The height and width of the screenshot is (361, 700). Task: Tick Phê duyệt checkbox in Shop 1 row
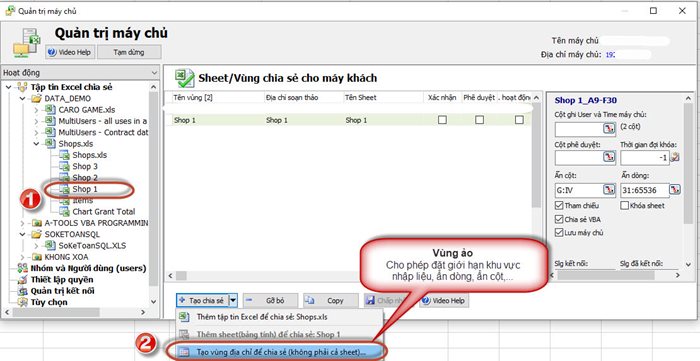[x=479, y=120]
